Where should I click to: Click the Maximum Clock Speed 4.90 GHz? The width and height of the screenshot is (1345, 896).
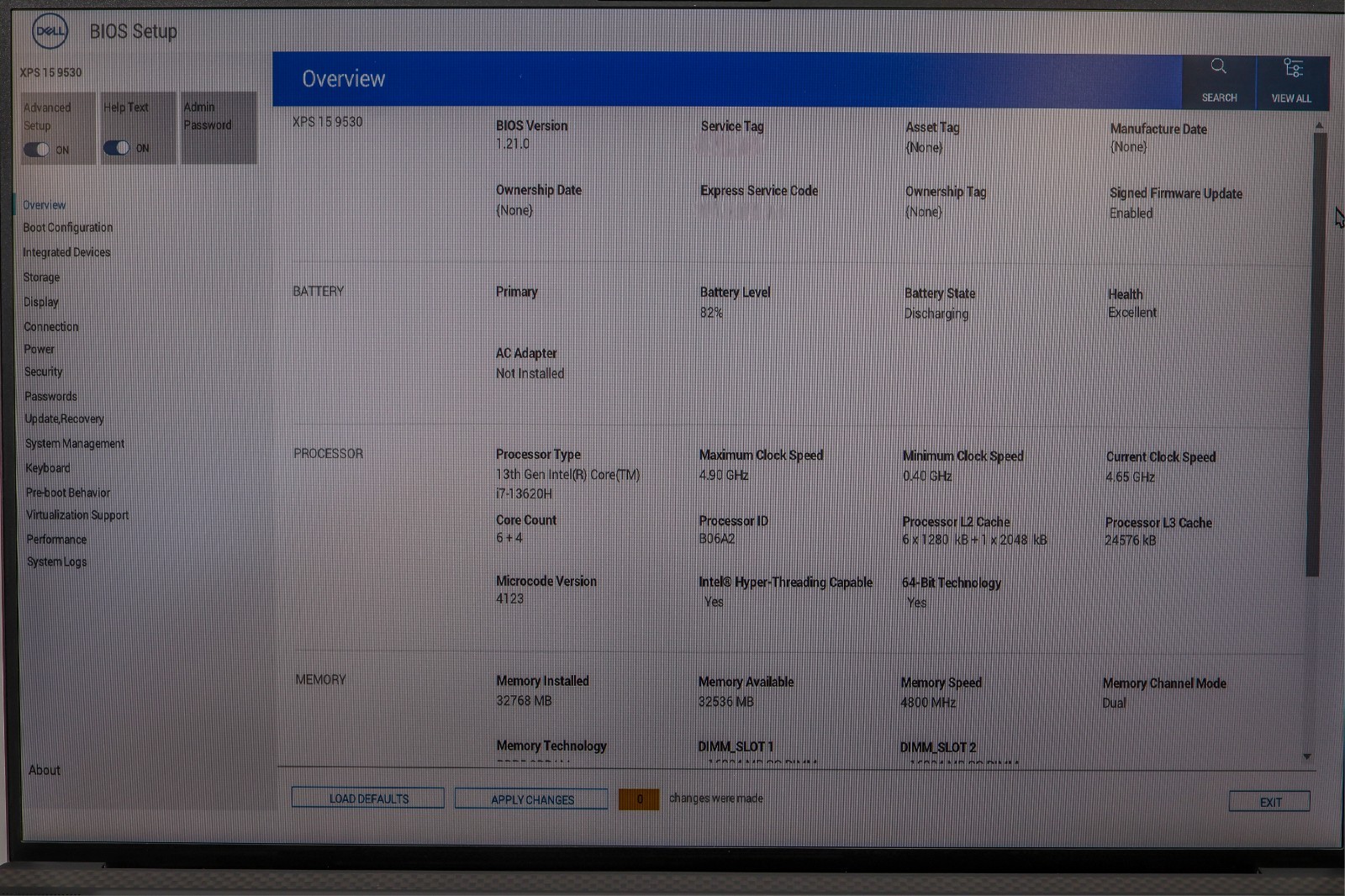click(724, 476)
